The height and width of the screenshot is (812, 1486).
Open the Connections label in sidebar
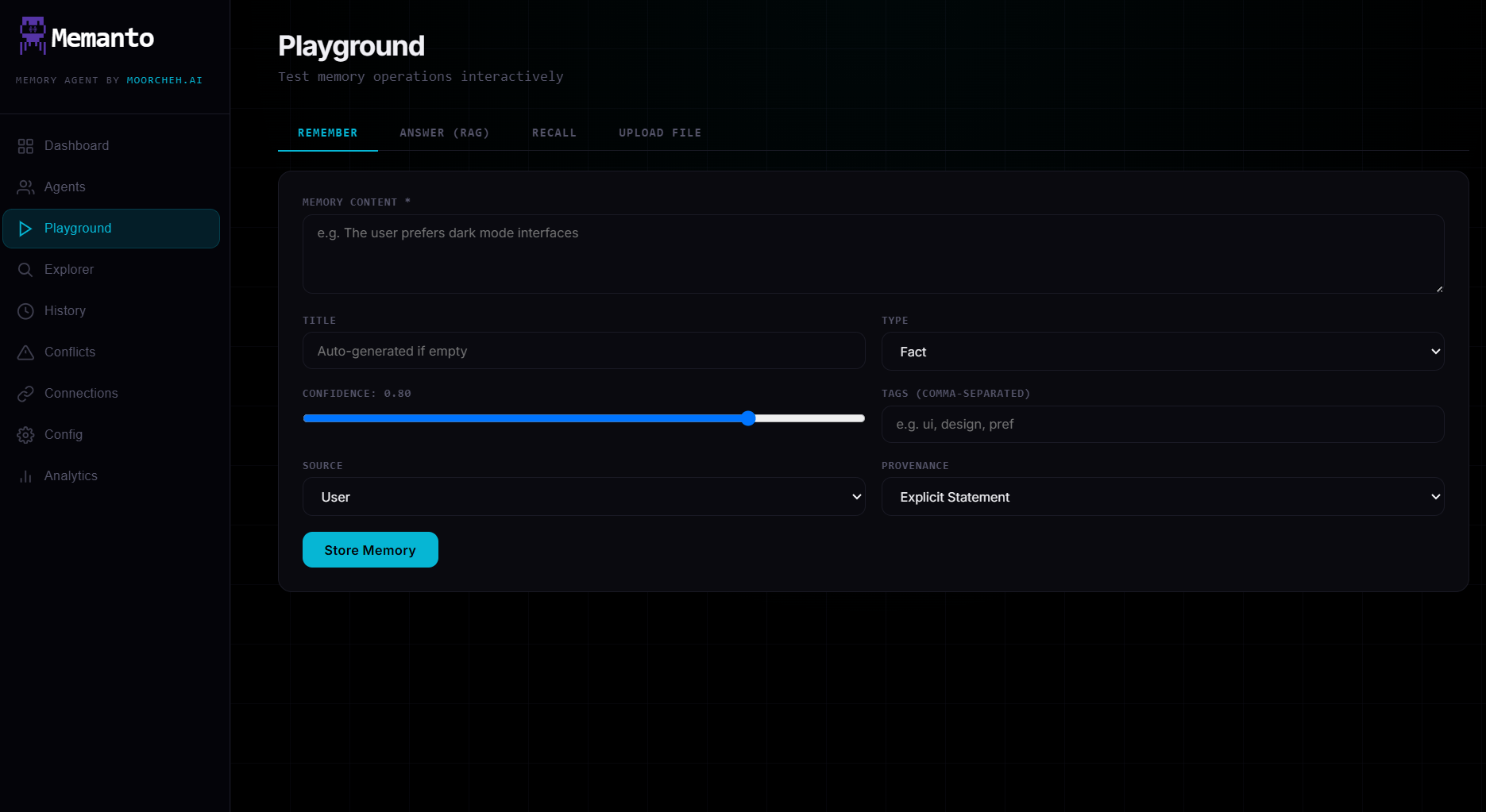click(x=81, y=394)
